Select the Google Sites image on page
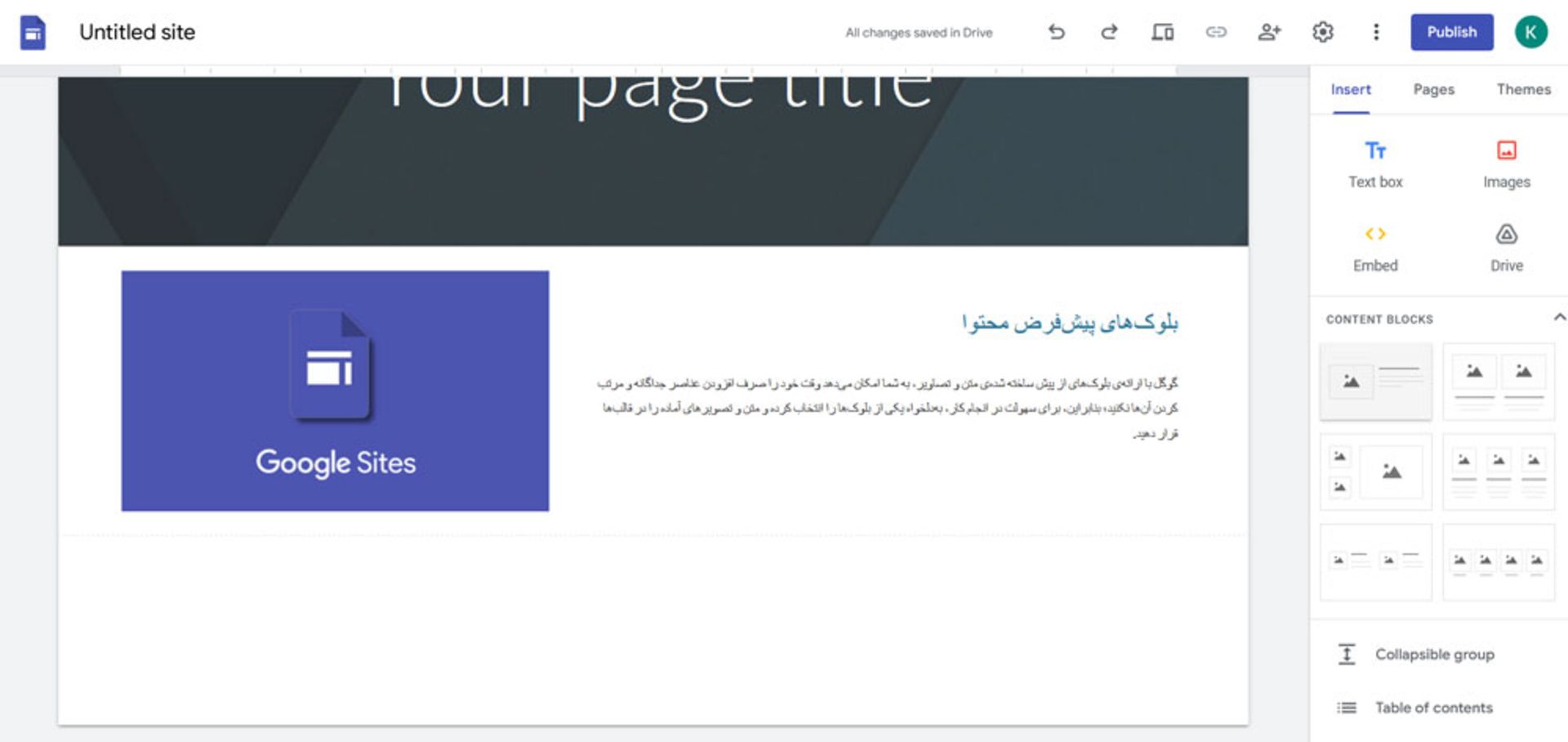1568x742 pixels. (336, 391)
